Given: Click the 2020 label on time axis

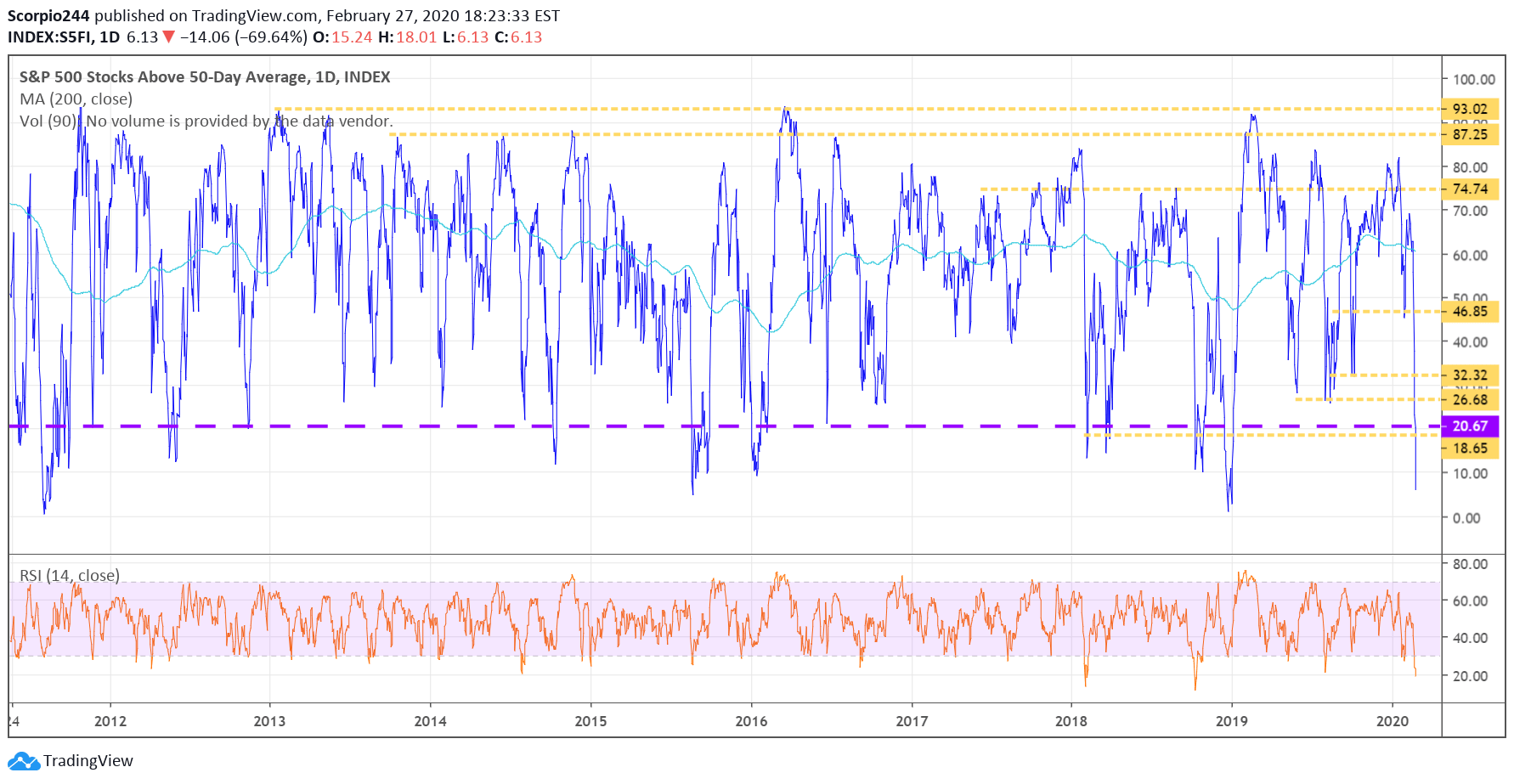Looking at the screenshot, I should click(1393, 722).
